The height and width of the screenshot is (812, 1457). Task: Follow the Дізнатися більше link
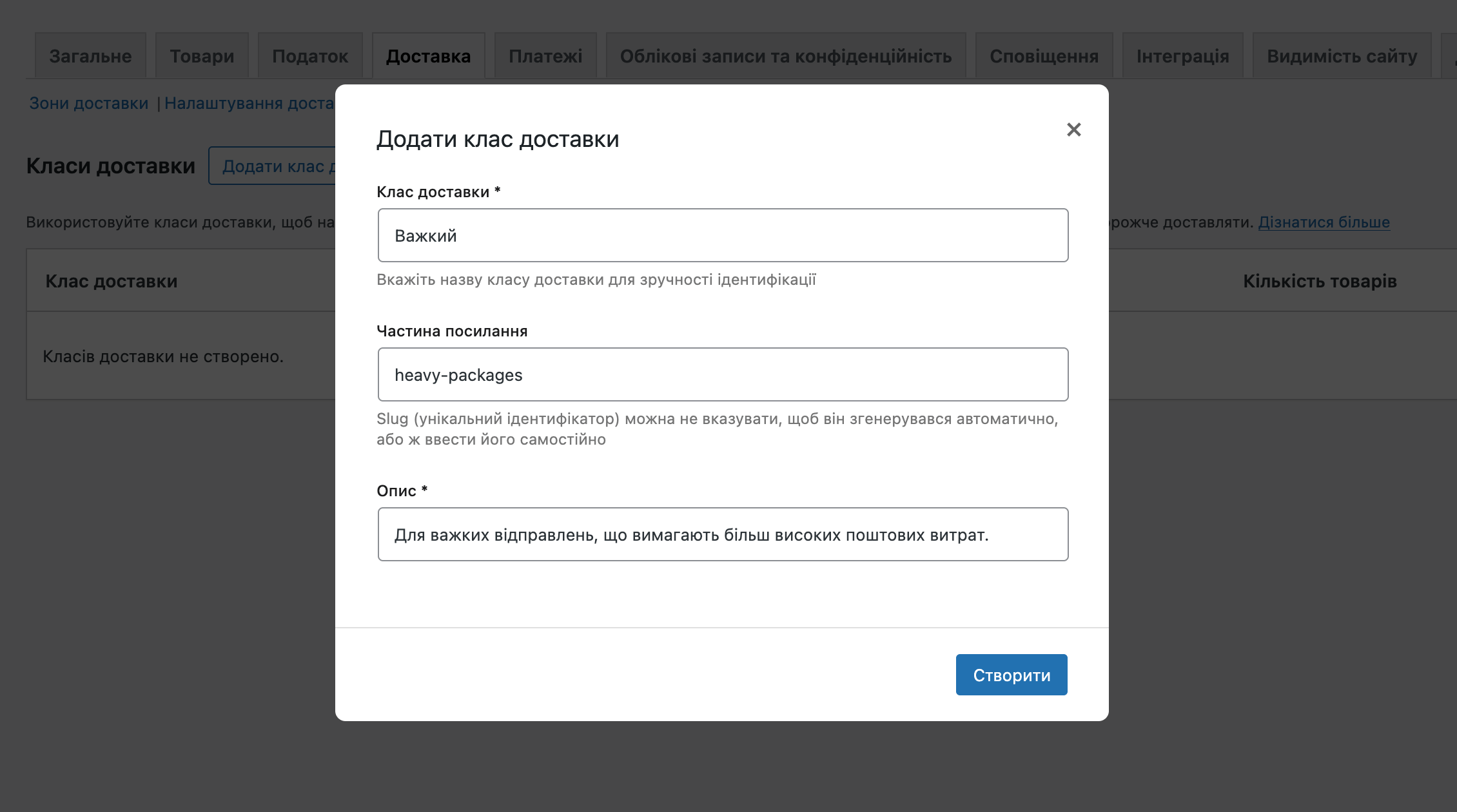(1324, 222)
